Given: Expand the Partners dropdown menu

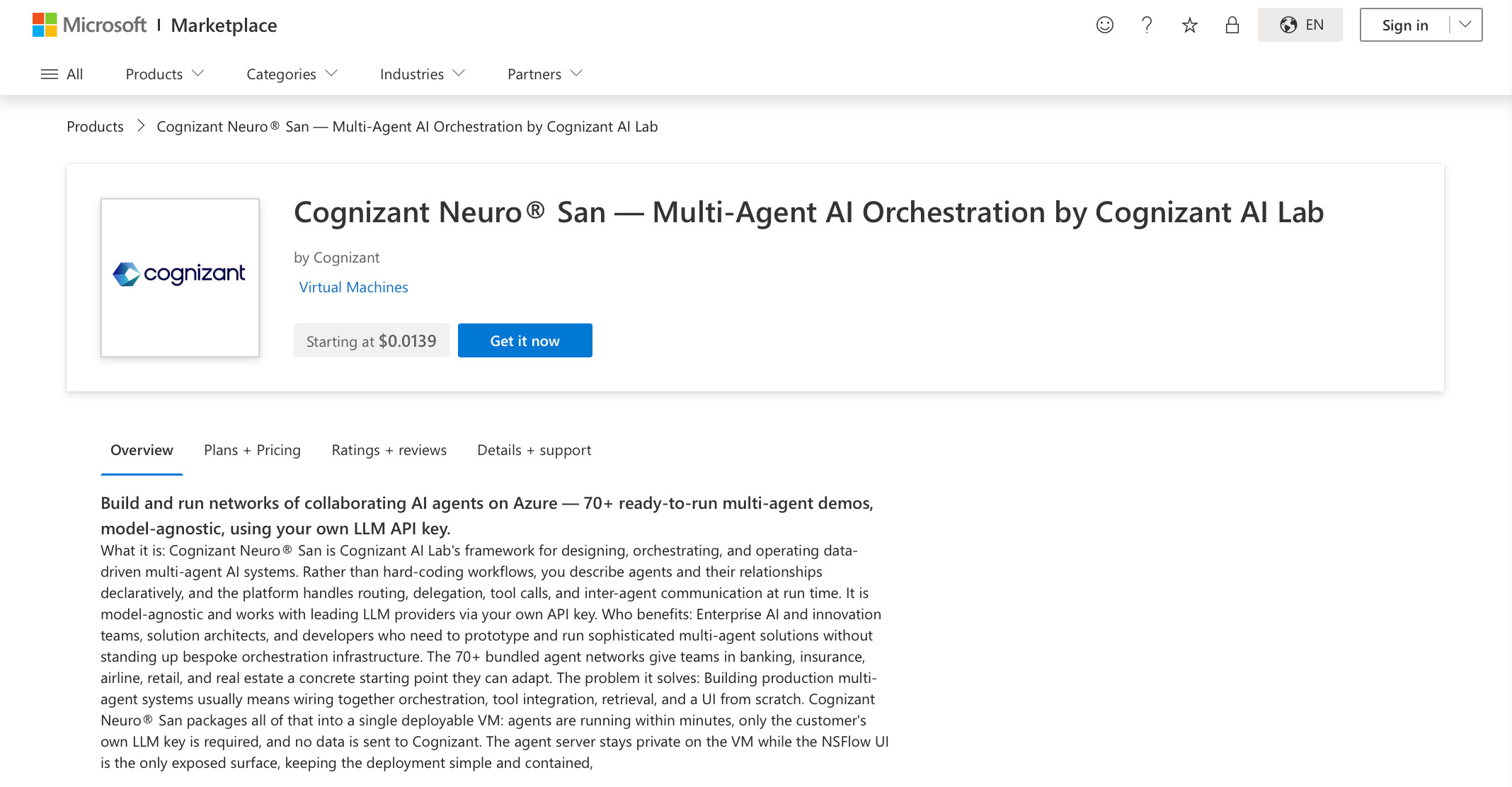Looking at the screenshot, I should (545, 74).
